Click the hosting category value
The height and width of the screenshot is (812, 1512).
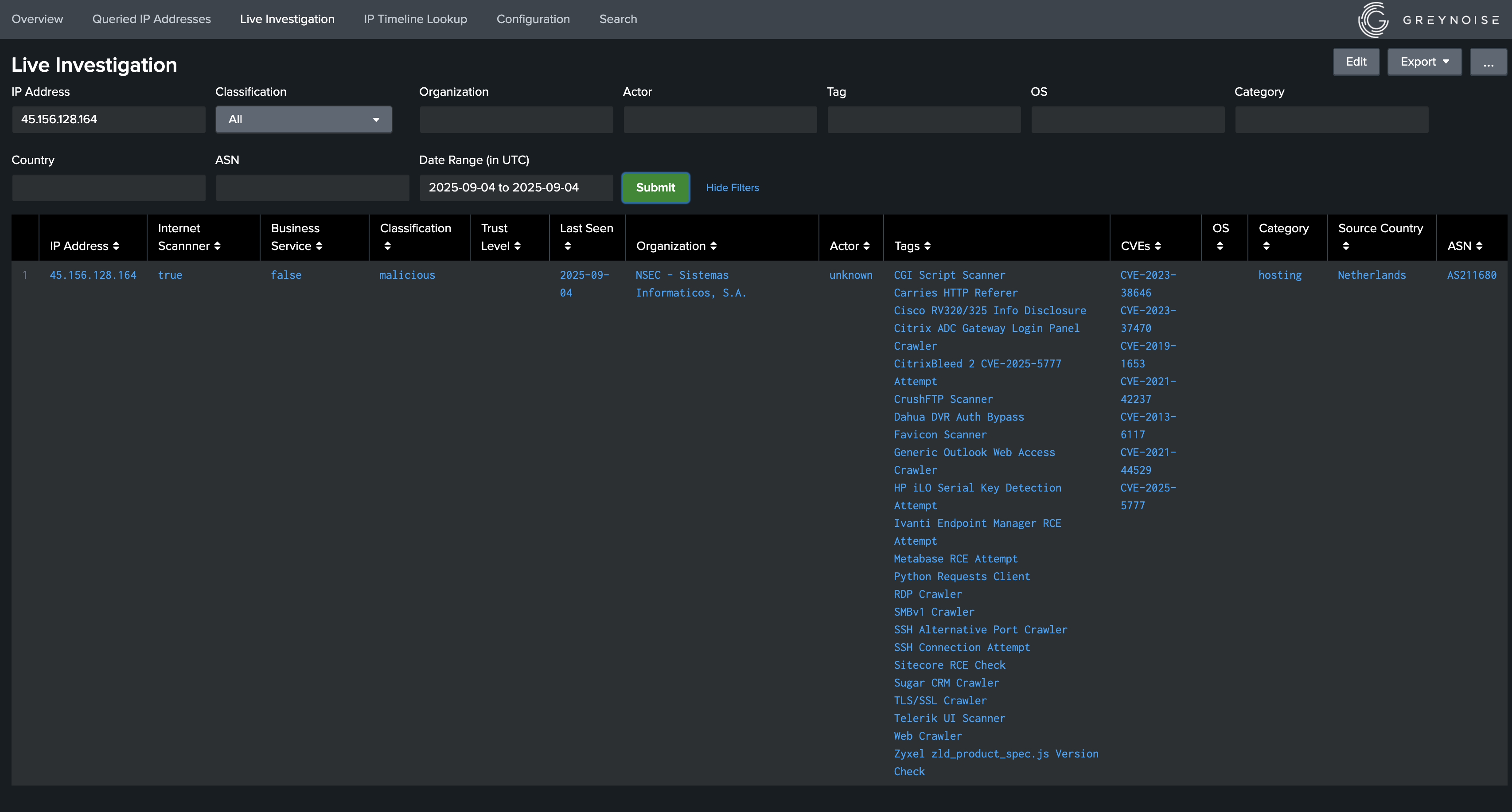tap(1279, 275)
